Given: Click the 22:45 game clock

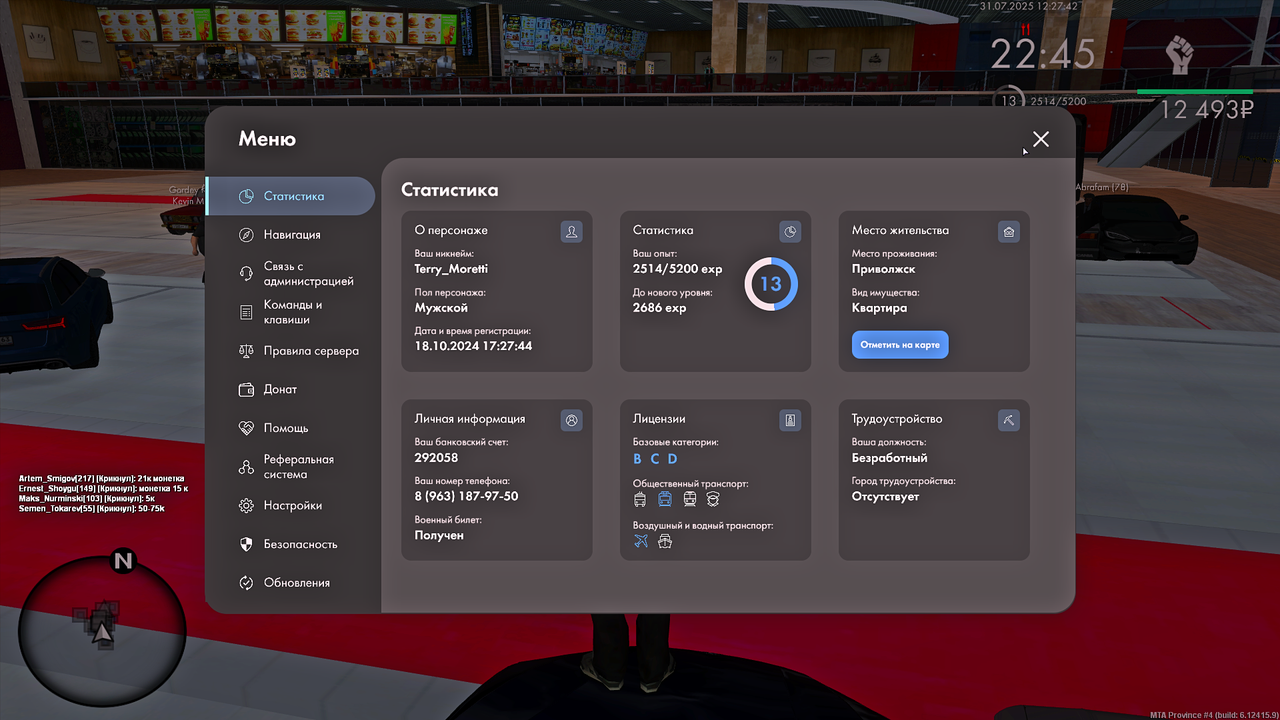Looking at the screenshot, I should coord(1043,54).
